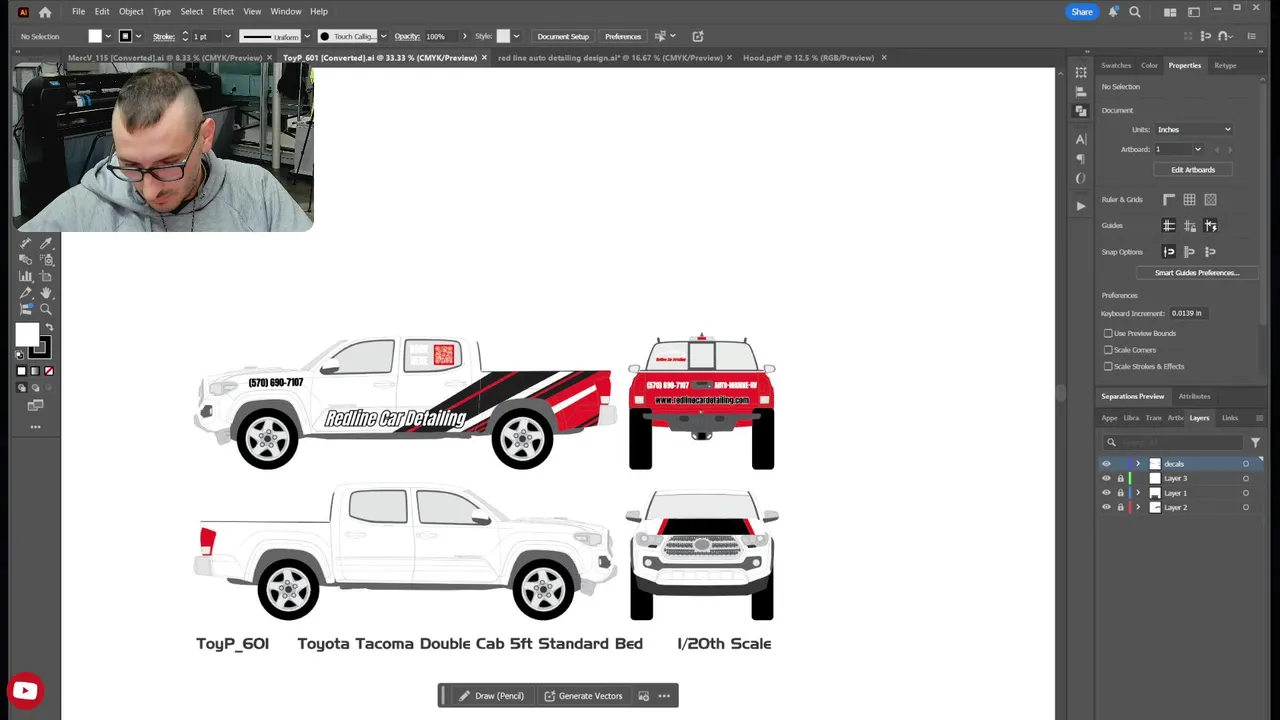
Task: Open the Pathfinder panel icon in dock
Action: pyautogui.click(x=1081, y=111)
